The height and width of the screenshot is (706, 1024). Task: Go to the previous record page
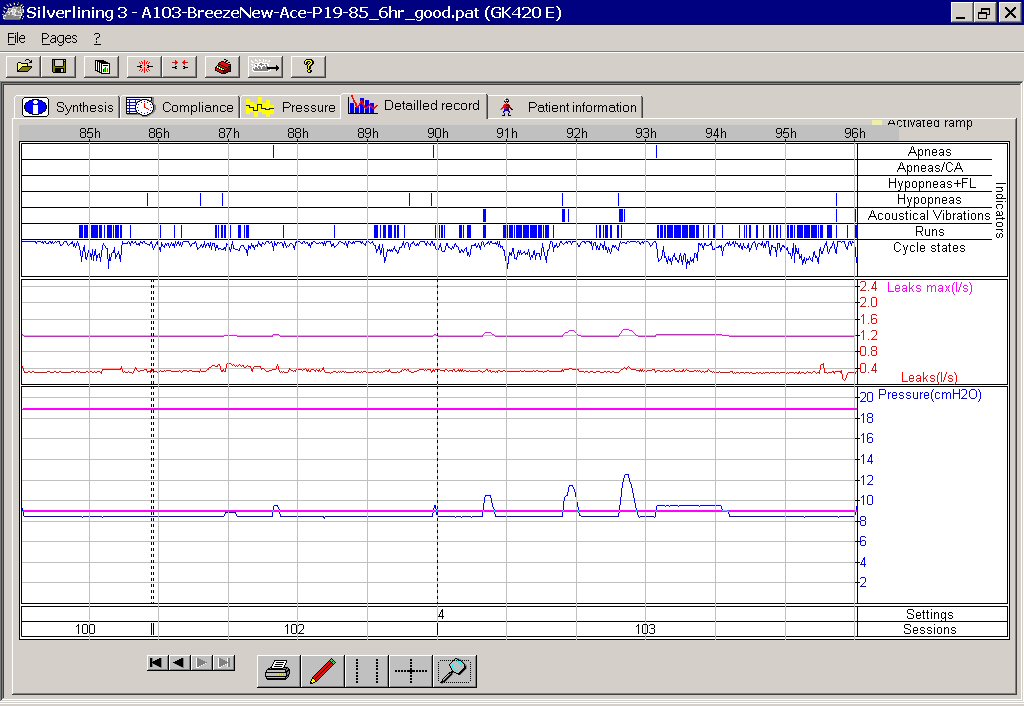[x=178, y=663]
